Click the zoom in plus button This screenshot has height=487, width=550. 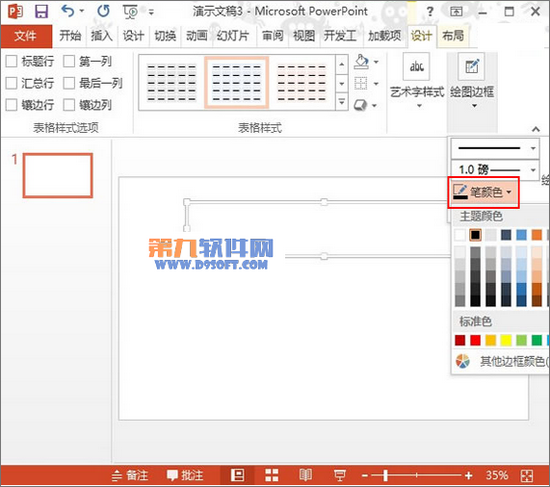[x=469, y=476]
